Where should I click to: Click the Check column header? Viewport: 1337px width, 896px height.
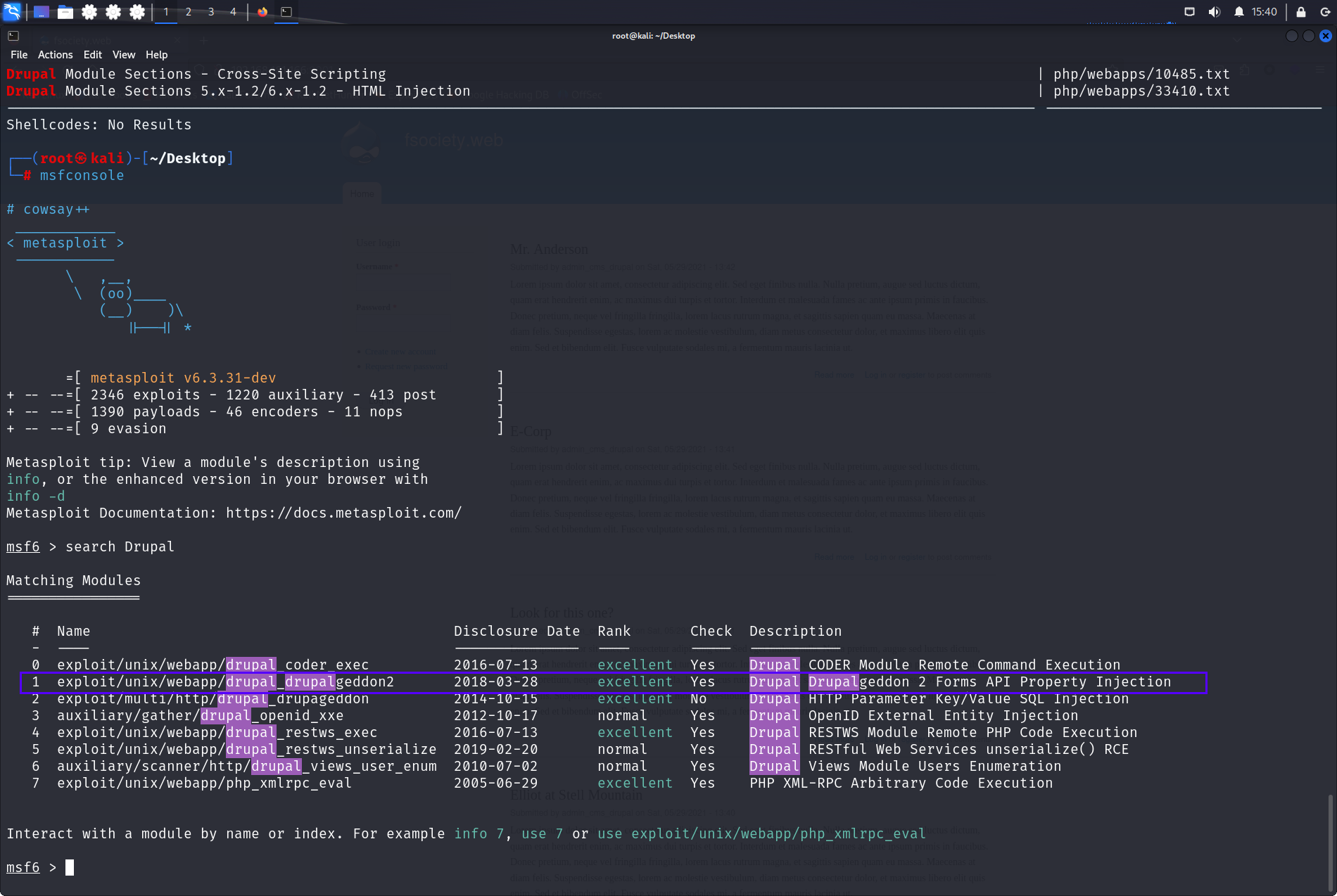(711, 631)
